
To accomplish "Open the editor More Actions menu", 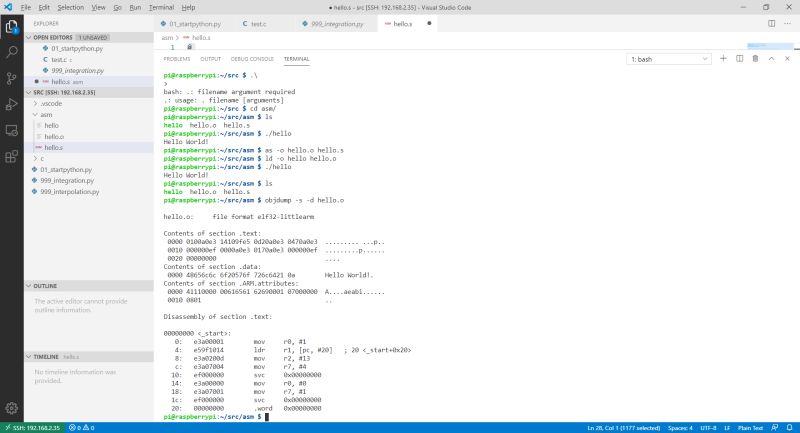I will 787,23.
